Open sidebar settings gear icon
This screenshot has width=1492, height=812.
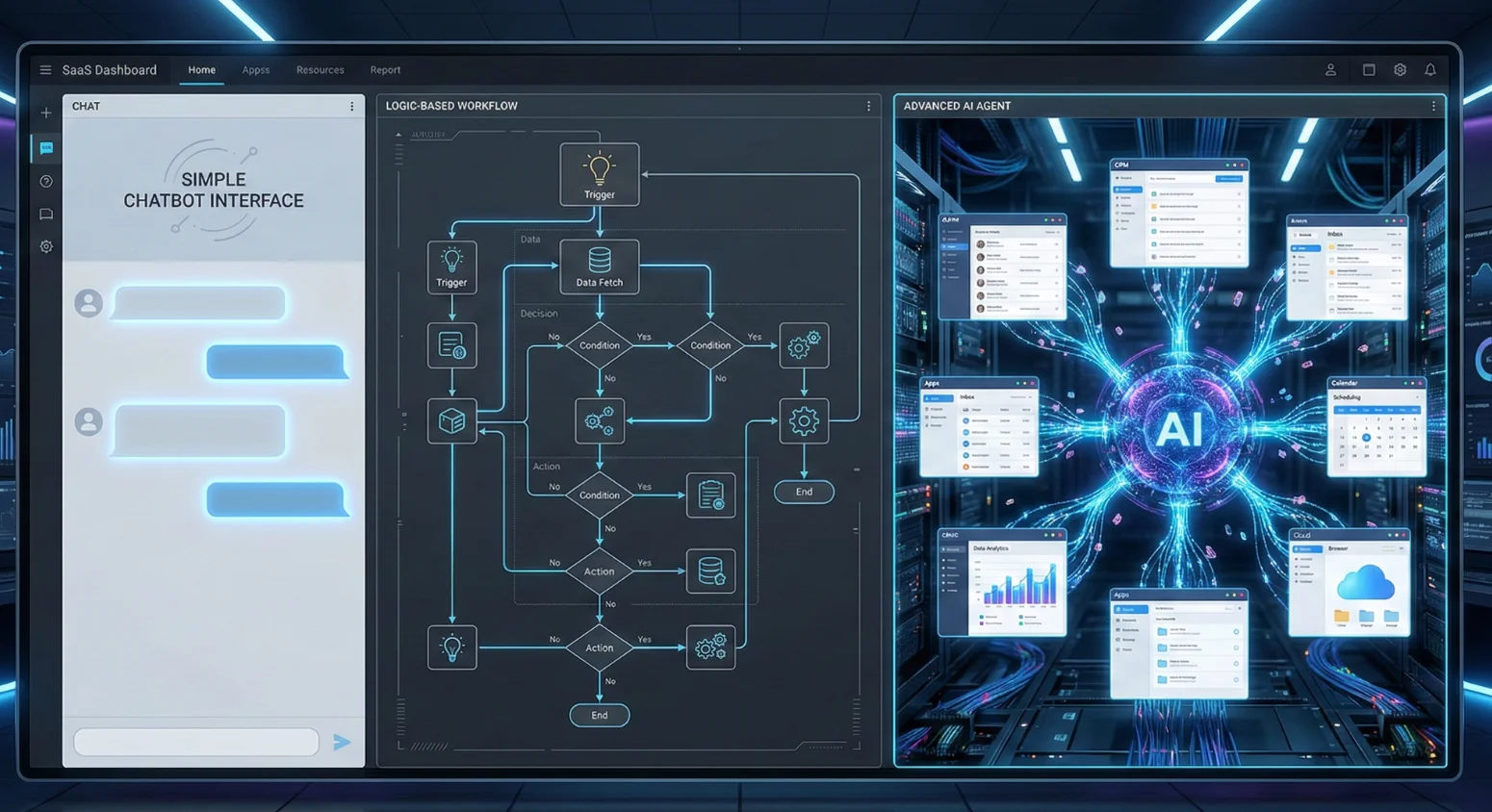46,246
